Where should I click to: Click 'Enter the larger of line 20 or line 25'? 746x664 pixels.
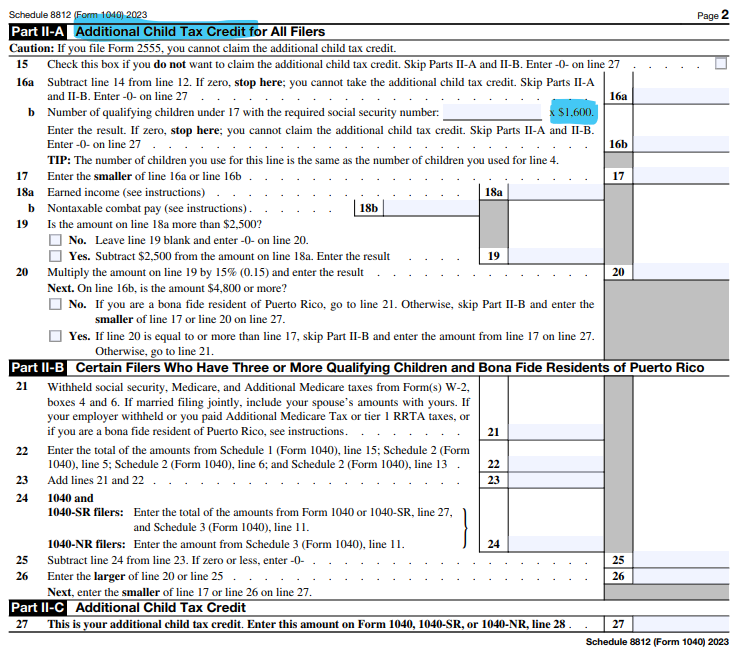[135, 576]
